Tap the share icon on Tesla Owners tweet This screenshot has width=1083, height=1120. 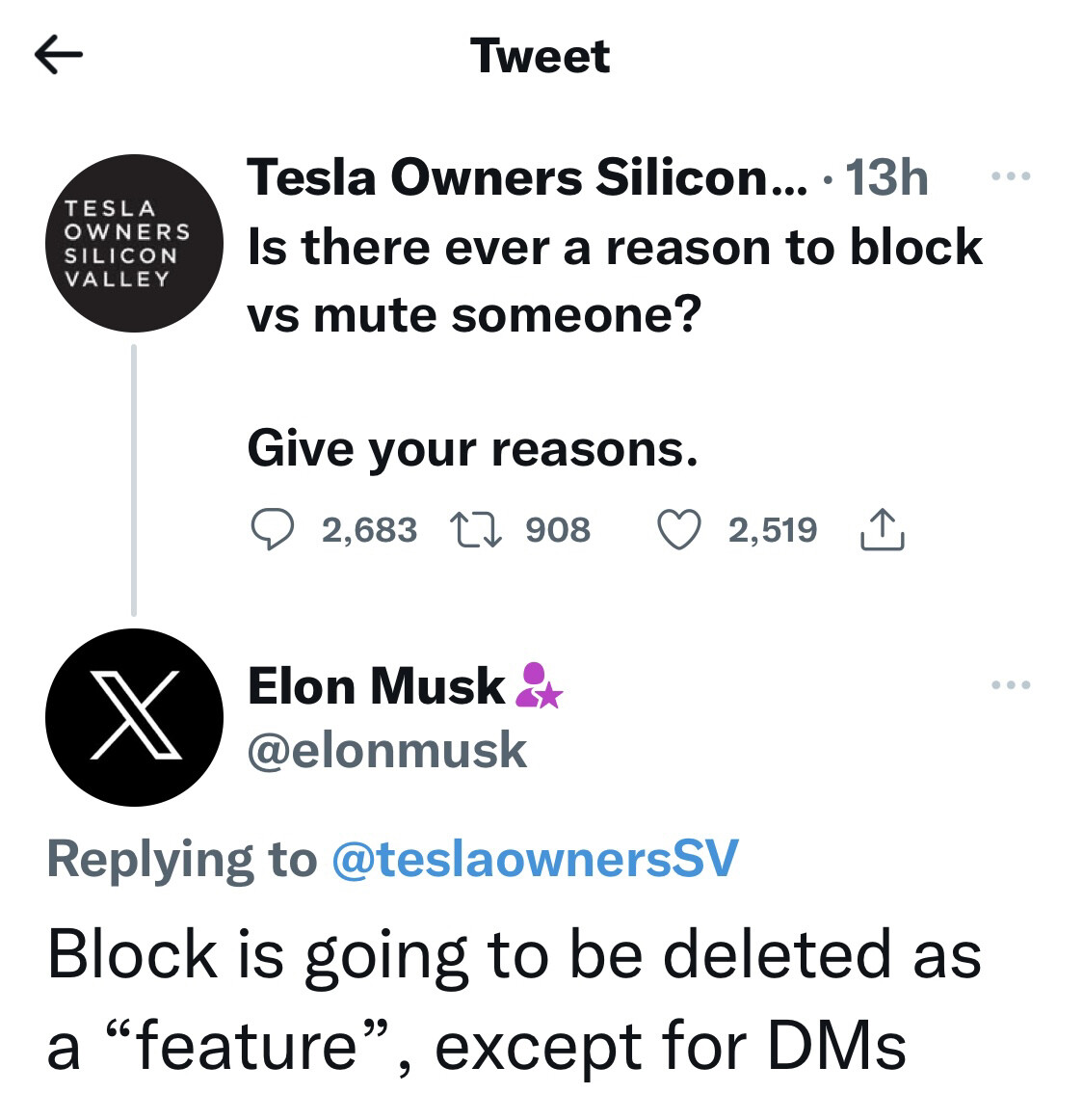pyautogui.click(x=883, y=529)
